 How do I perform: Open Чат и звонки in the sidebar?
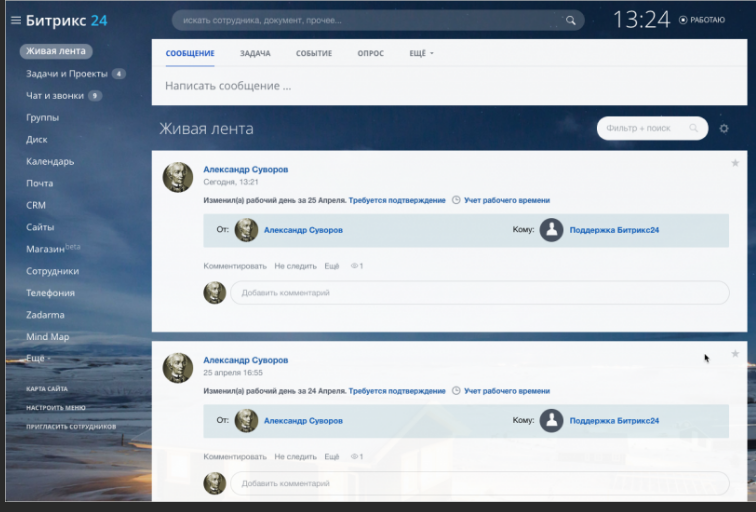[55, 96]
